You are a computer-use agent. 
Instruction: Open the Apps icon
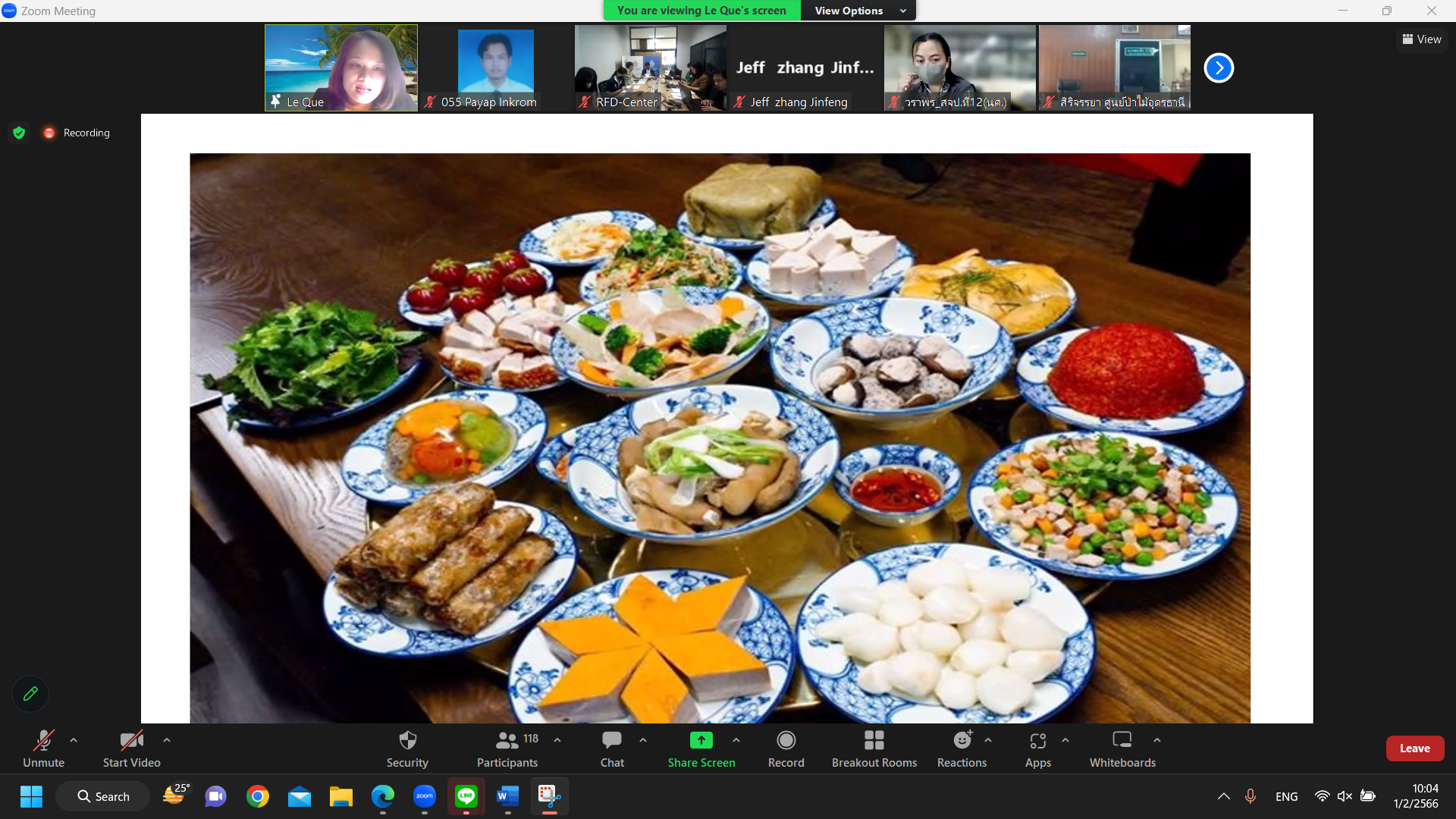[x=1037, y=740]
